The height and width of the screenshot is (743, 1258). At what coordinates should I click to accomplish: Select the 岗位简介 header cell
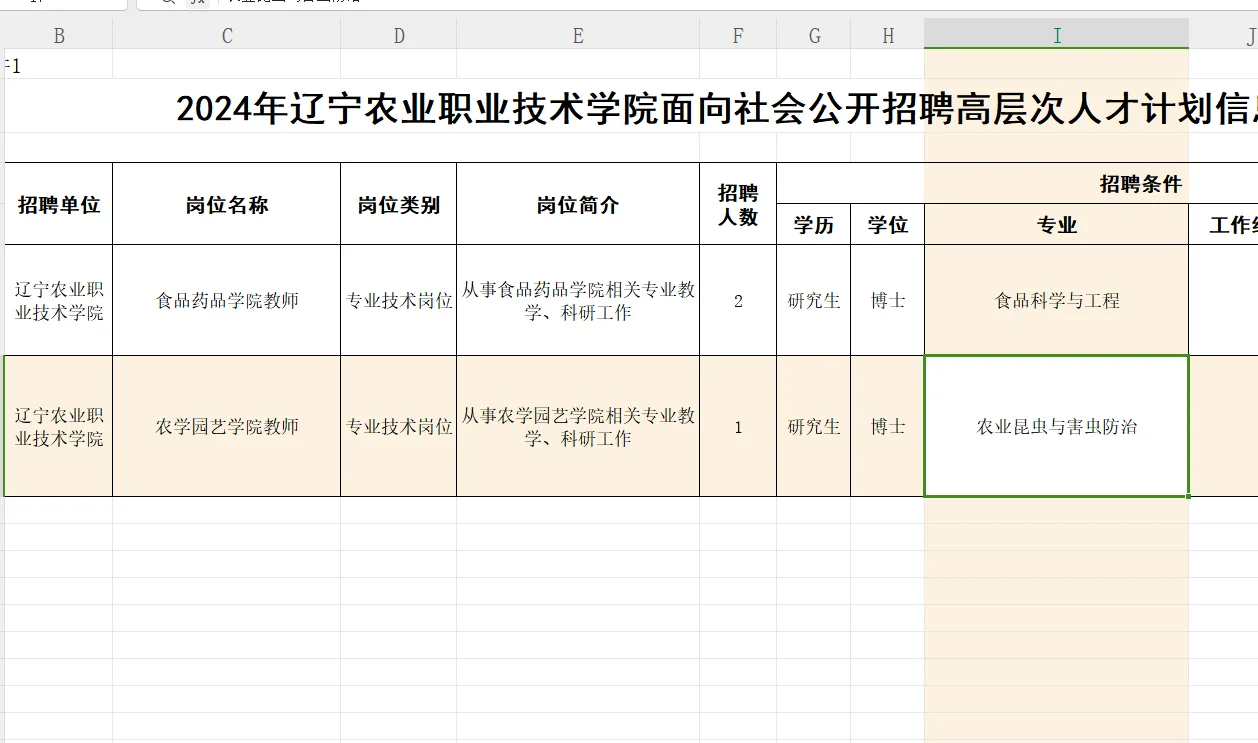[x=578, y=204]
